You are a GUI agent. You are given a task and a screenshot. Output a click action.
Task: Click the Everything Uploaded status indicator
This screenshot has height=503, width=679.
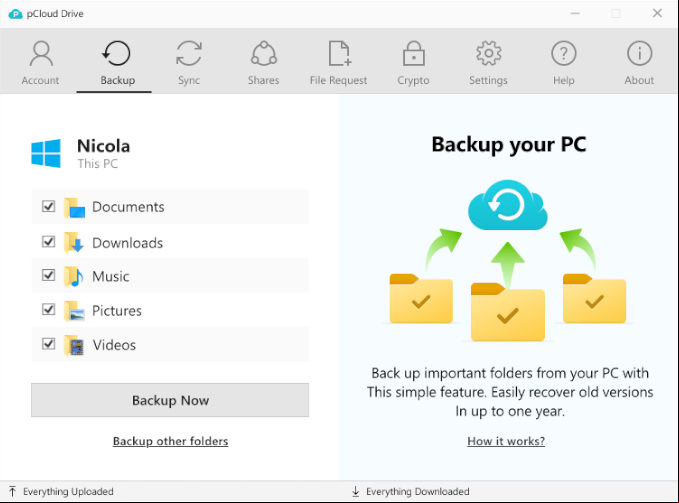pos(61,491)
